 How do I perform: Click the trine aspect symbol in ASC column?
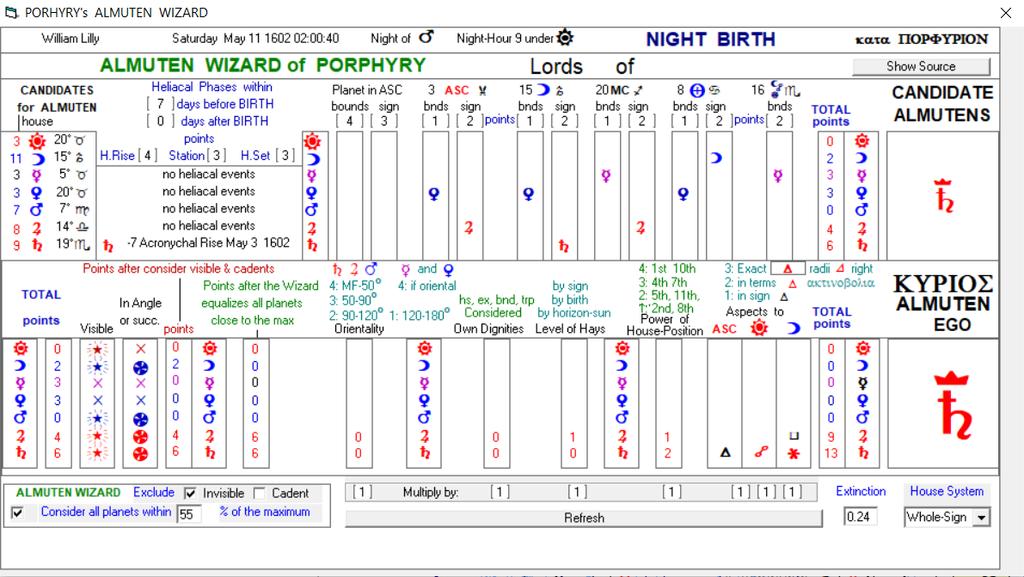coord(725,452)
